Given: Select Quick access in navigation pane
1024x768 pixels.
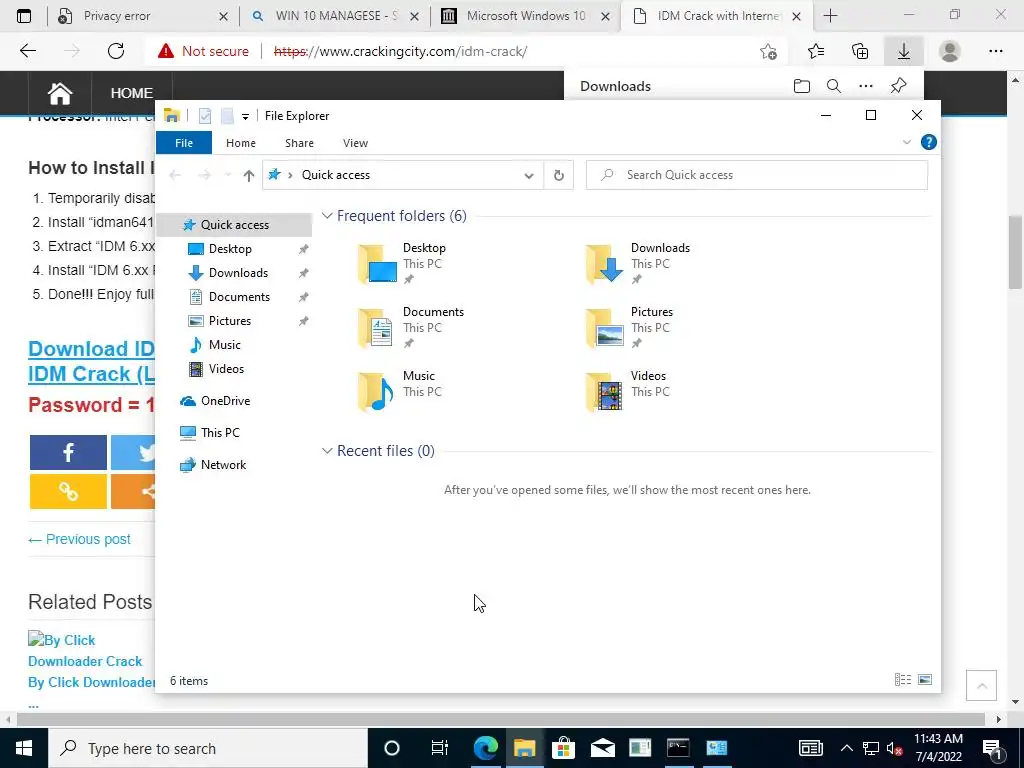Looking at the screenshot, I should pos(234,225).
